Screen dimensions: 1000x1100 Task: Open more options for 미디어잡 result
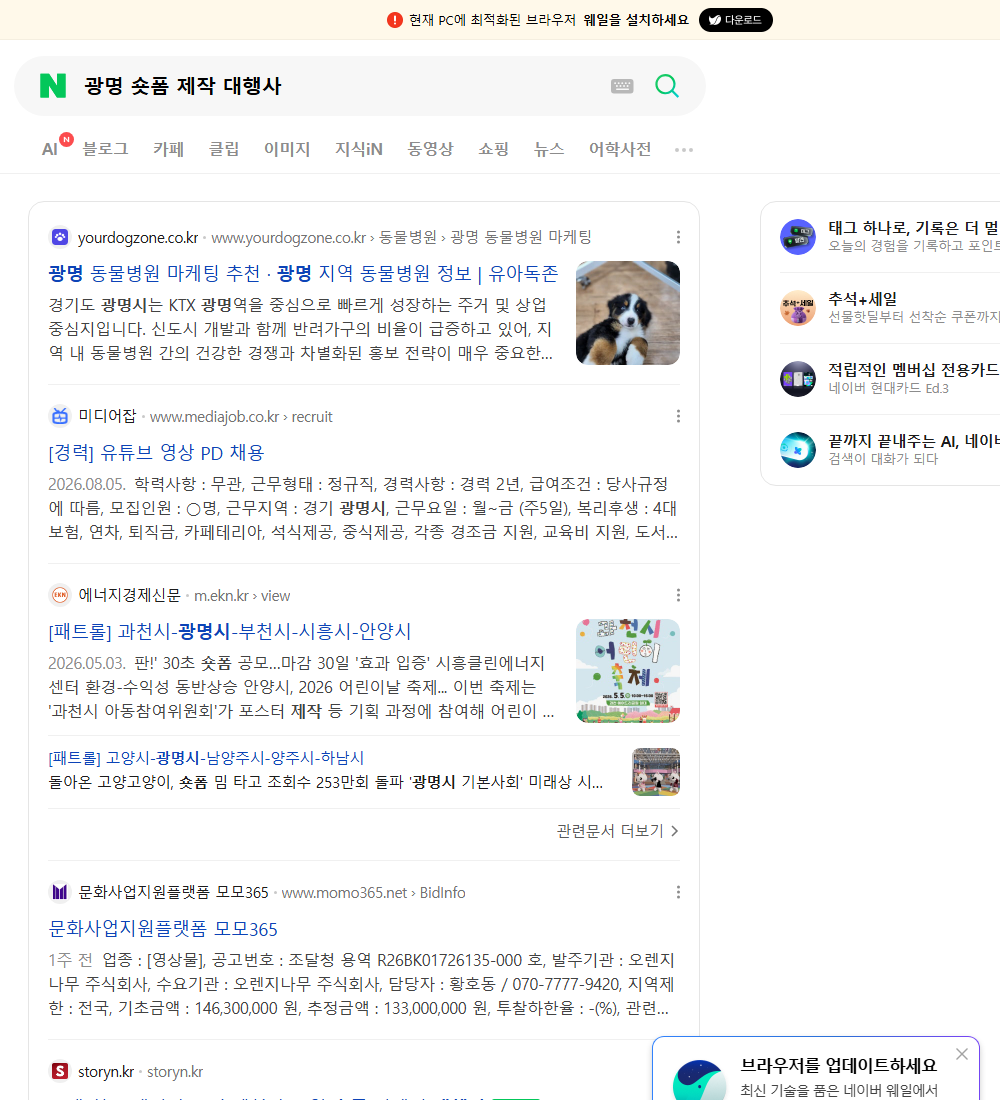tap(678, 416)
